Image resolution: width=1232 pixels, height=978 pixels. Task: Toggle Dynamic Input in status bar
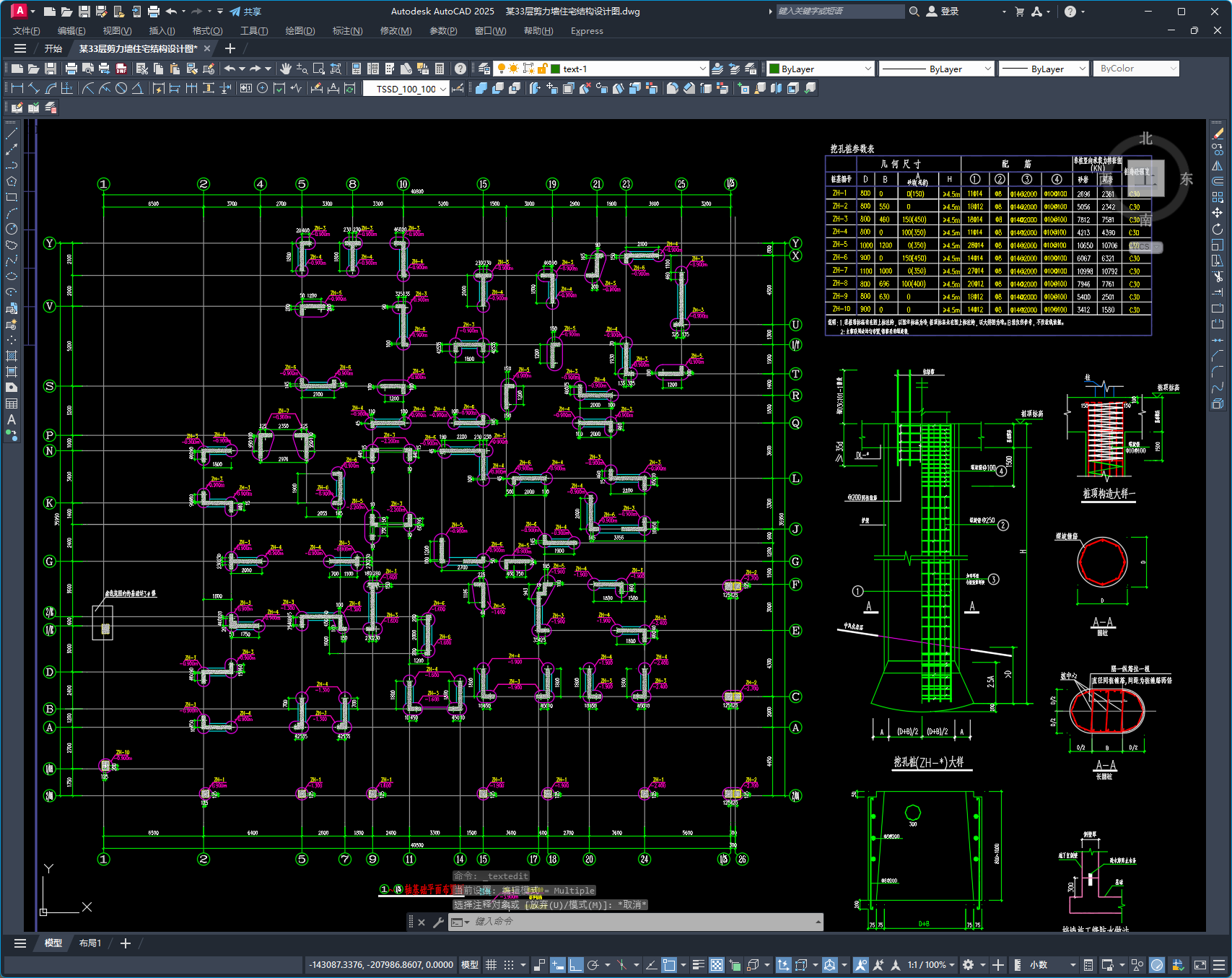point(558,965)
